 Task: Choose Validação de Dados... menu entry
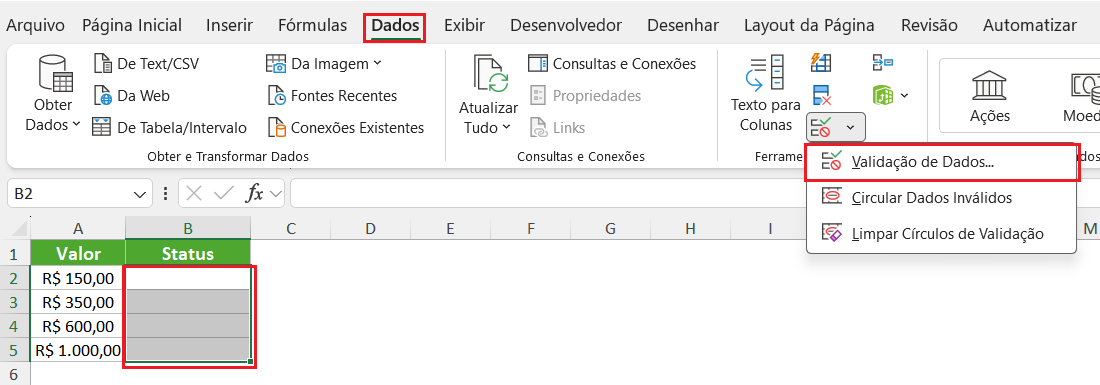941,162
